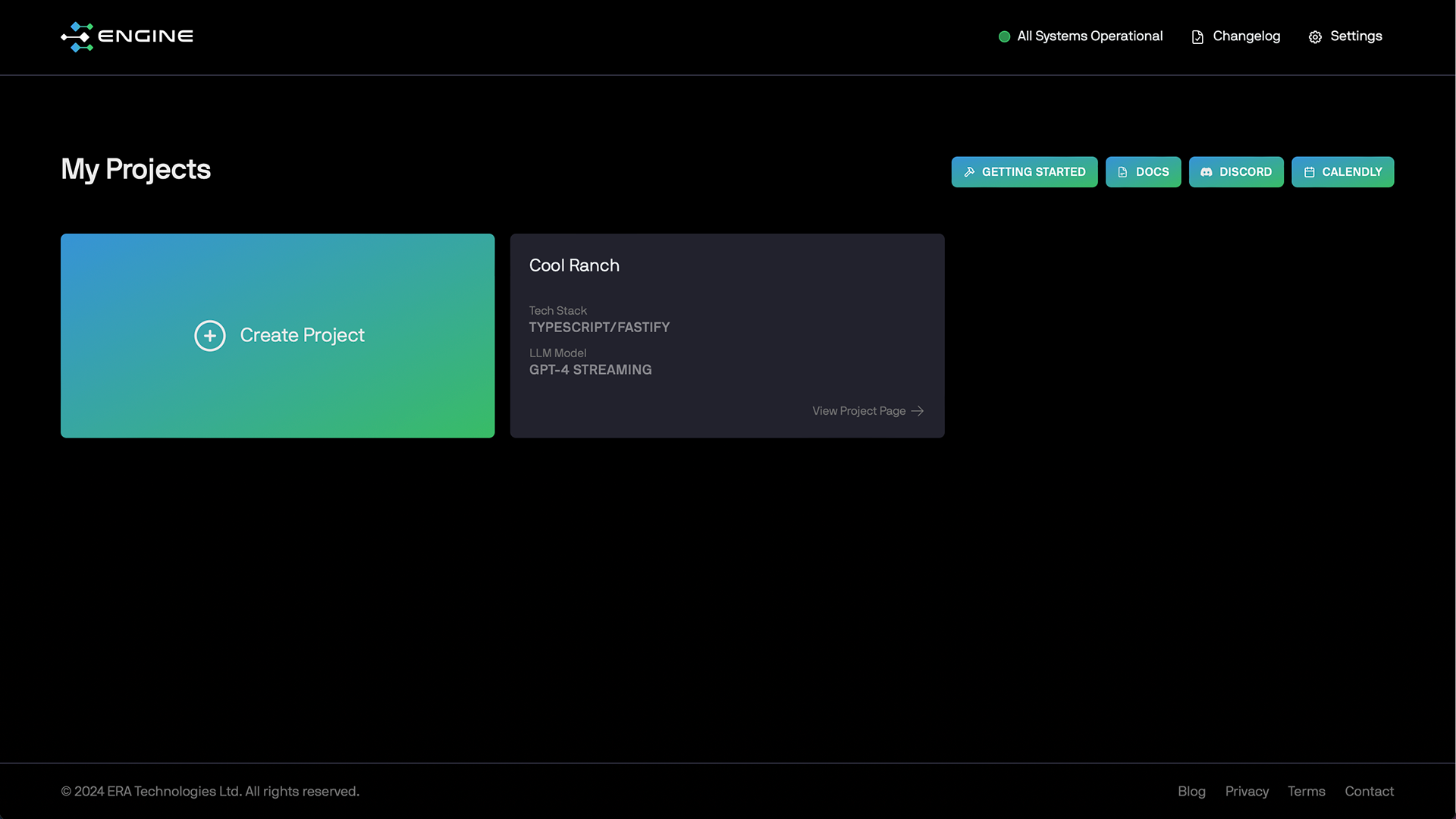This screenshot has height=819, width=1456.
Task: Click the Getting Started tool icon
Action: point(969,172)
